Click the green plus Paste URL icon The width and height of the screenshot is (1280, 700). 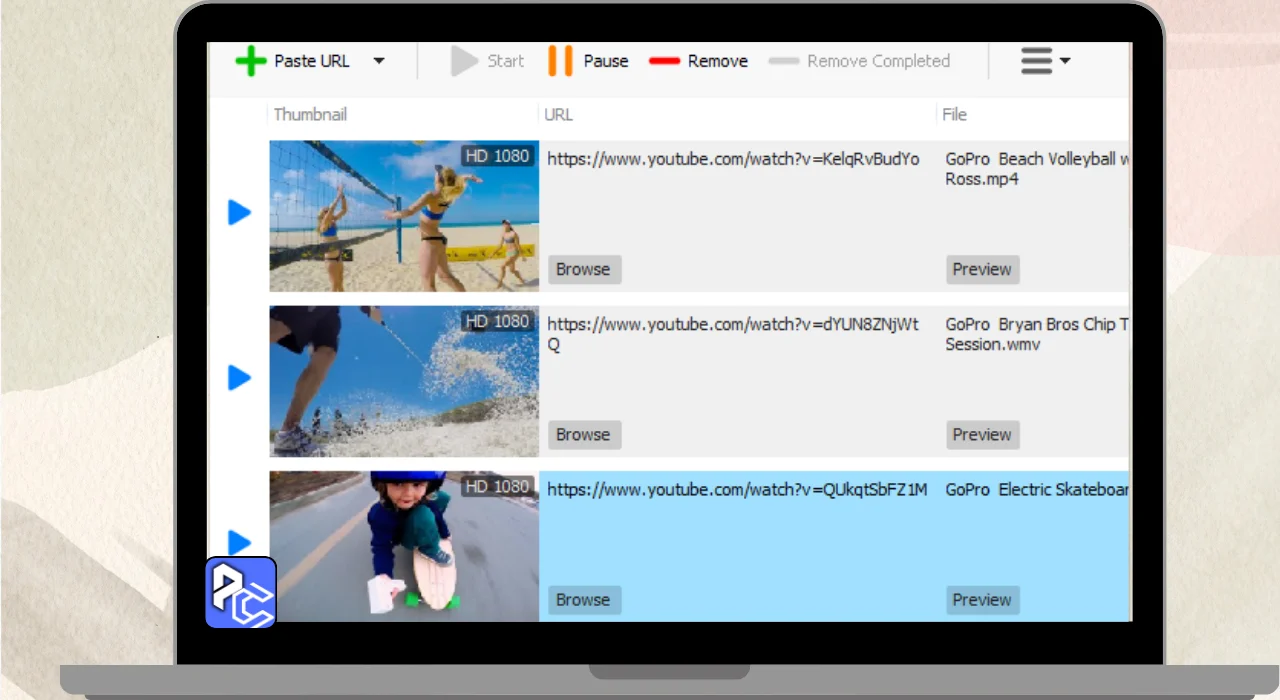pos(251,61)
